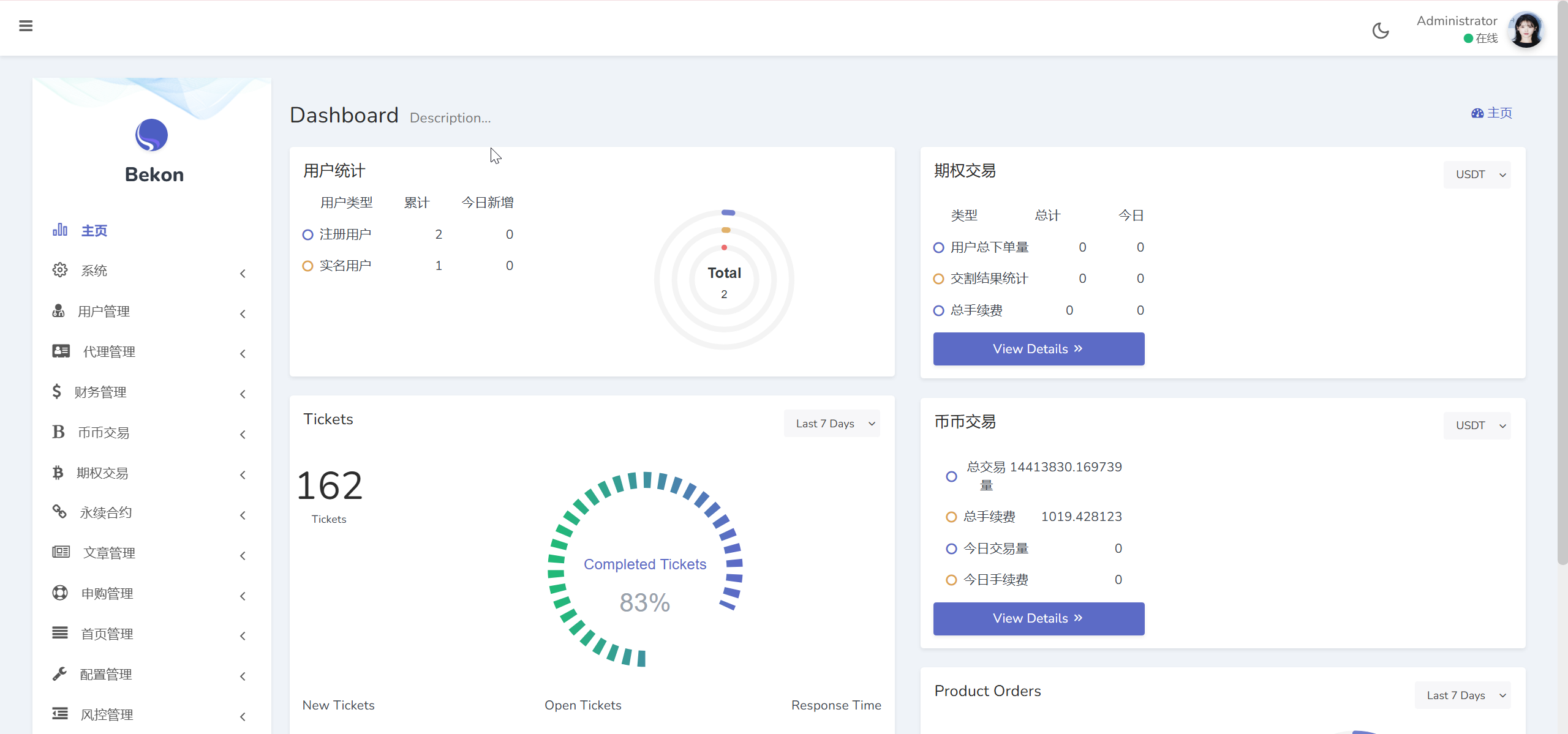
Task: Toggle the hamburger menu at top left
Action: pos(26,26)
